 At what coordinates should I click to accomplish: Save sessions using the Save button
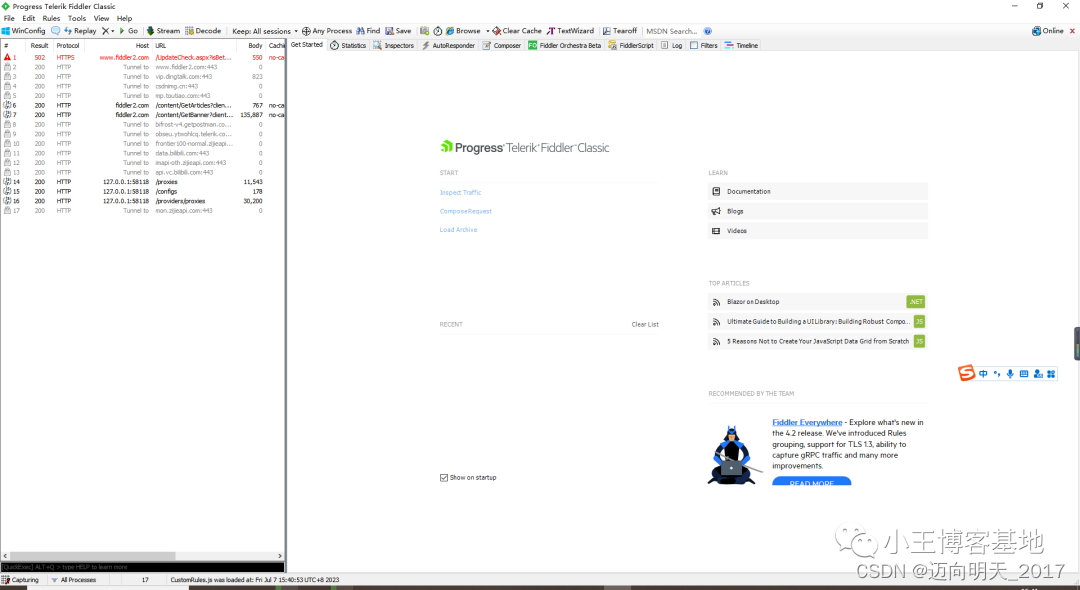pyautogui.click(x=398, y=31)
